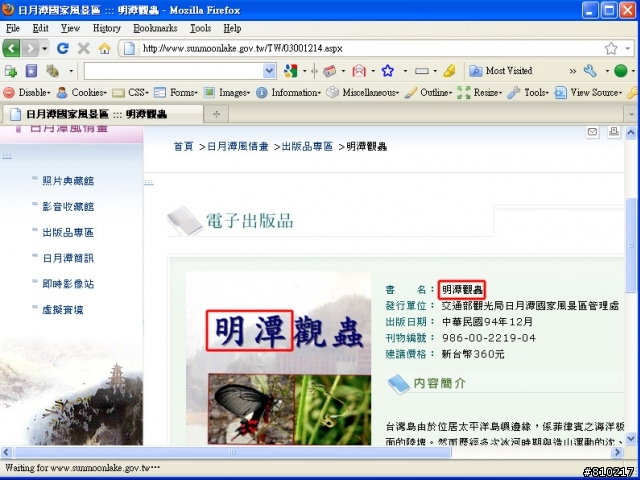
Task: Click the print page icon
Action: (613, 132)
